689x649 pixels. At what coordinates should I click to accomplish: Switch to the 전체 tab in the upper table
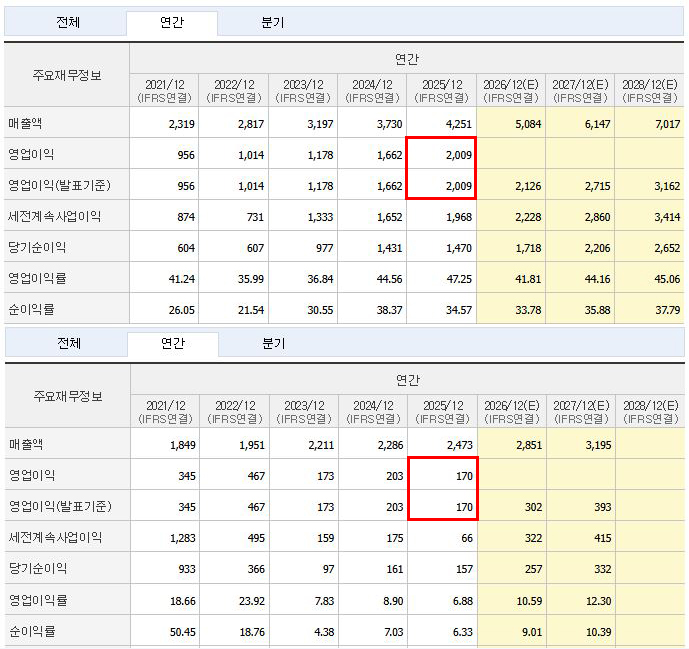coord(68,22)
